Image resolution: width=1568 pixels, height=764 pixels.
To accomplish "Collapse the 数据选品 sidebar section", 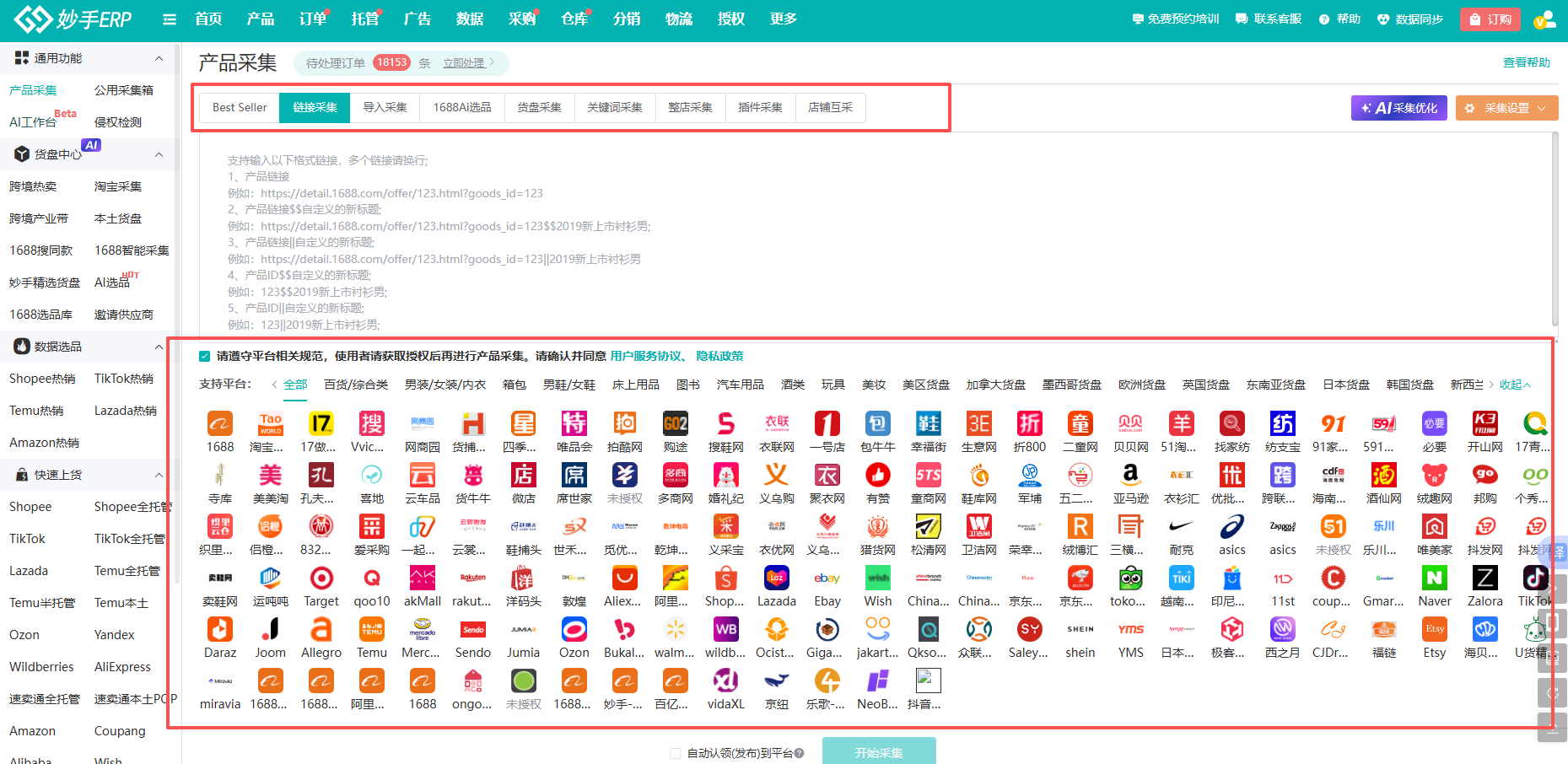I will tap(159, 347).
